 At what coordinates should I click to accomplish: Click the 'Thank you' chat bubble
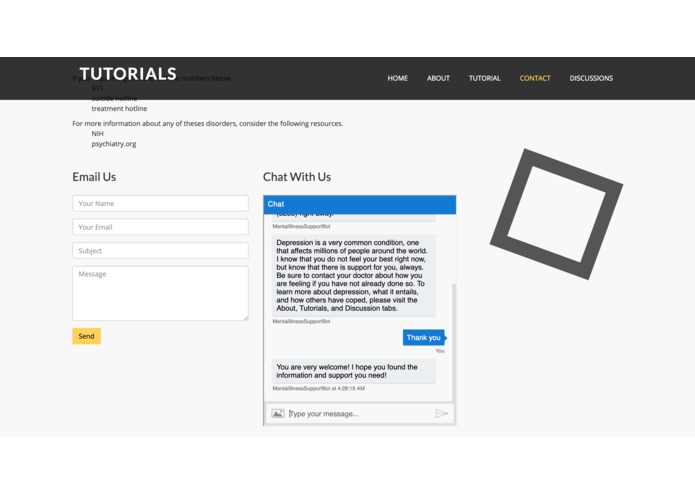click(x=424, y=338)
